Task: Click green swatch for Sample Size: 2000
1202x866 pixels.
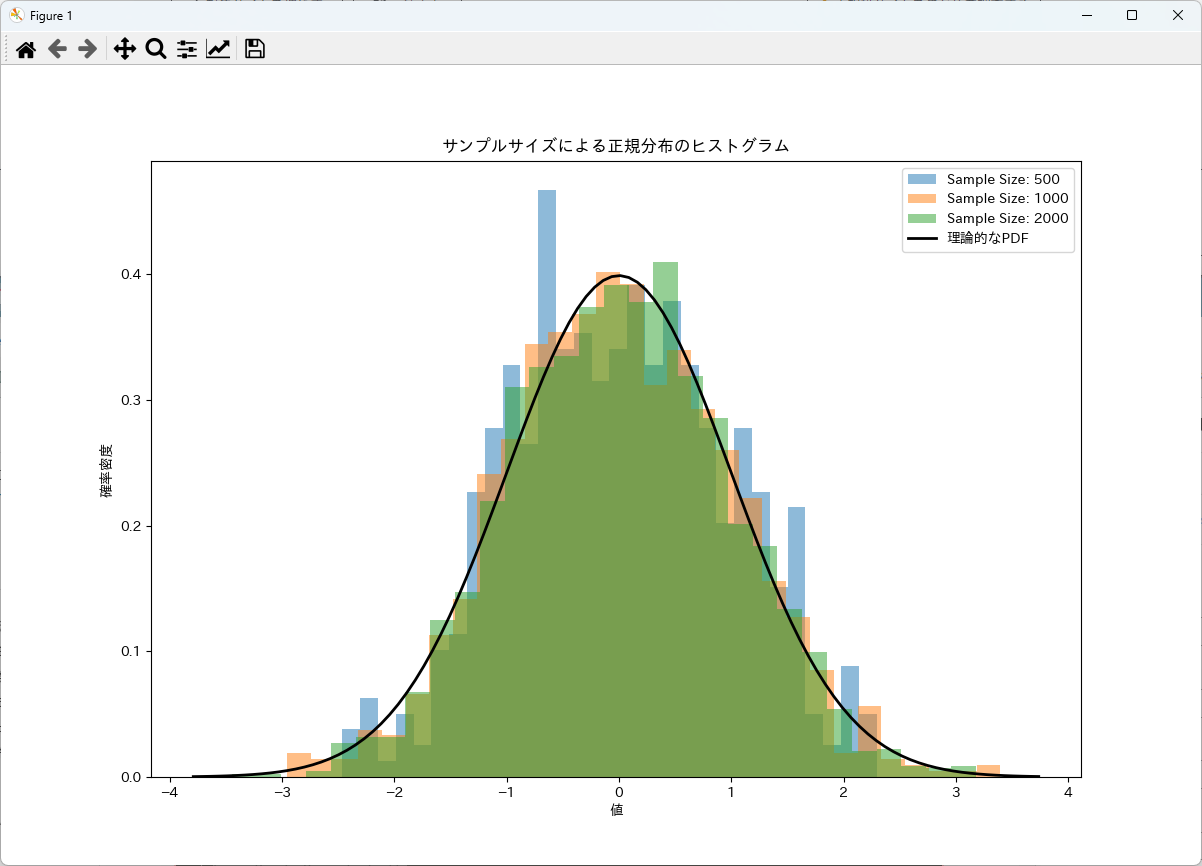Action: click(x=923, y=219)
